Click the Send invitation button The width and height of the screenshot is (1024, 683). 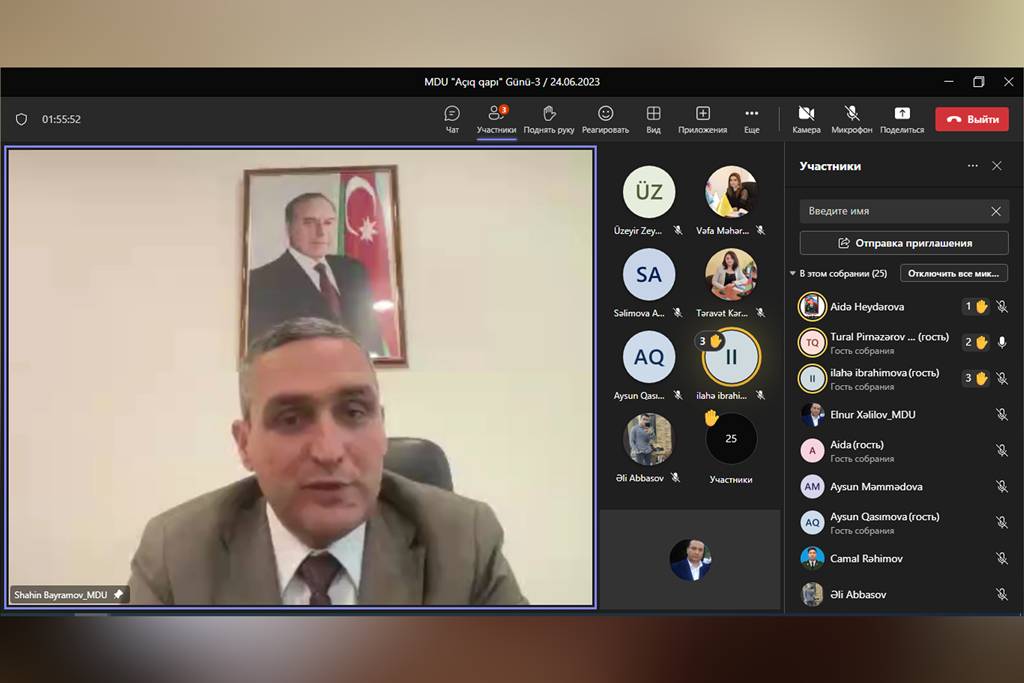904,243
